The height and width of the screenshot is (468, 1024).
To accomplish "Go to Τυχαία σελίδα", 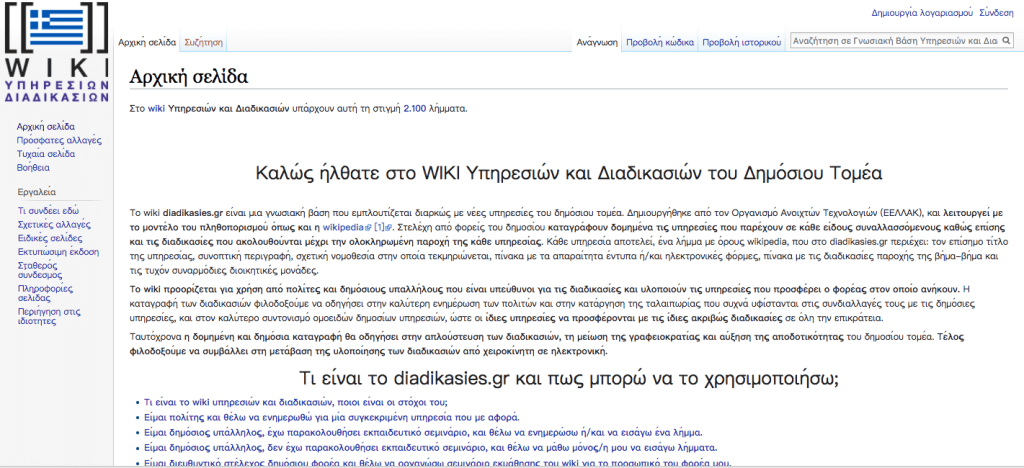I will point(46,154).
